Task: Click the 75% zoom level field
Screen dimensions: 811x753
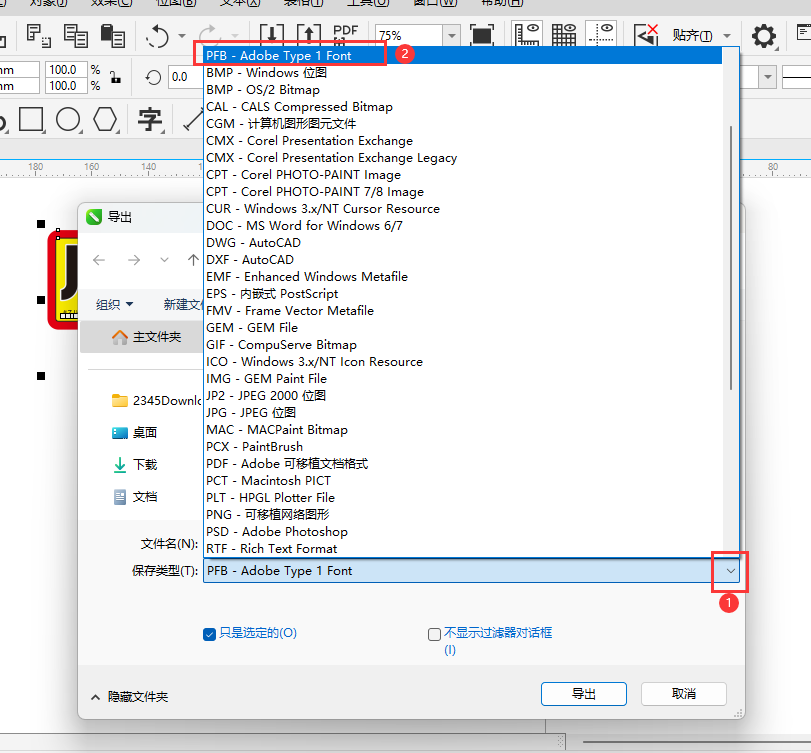Action: tap(409, 36)
